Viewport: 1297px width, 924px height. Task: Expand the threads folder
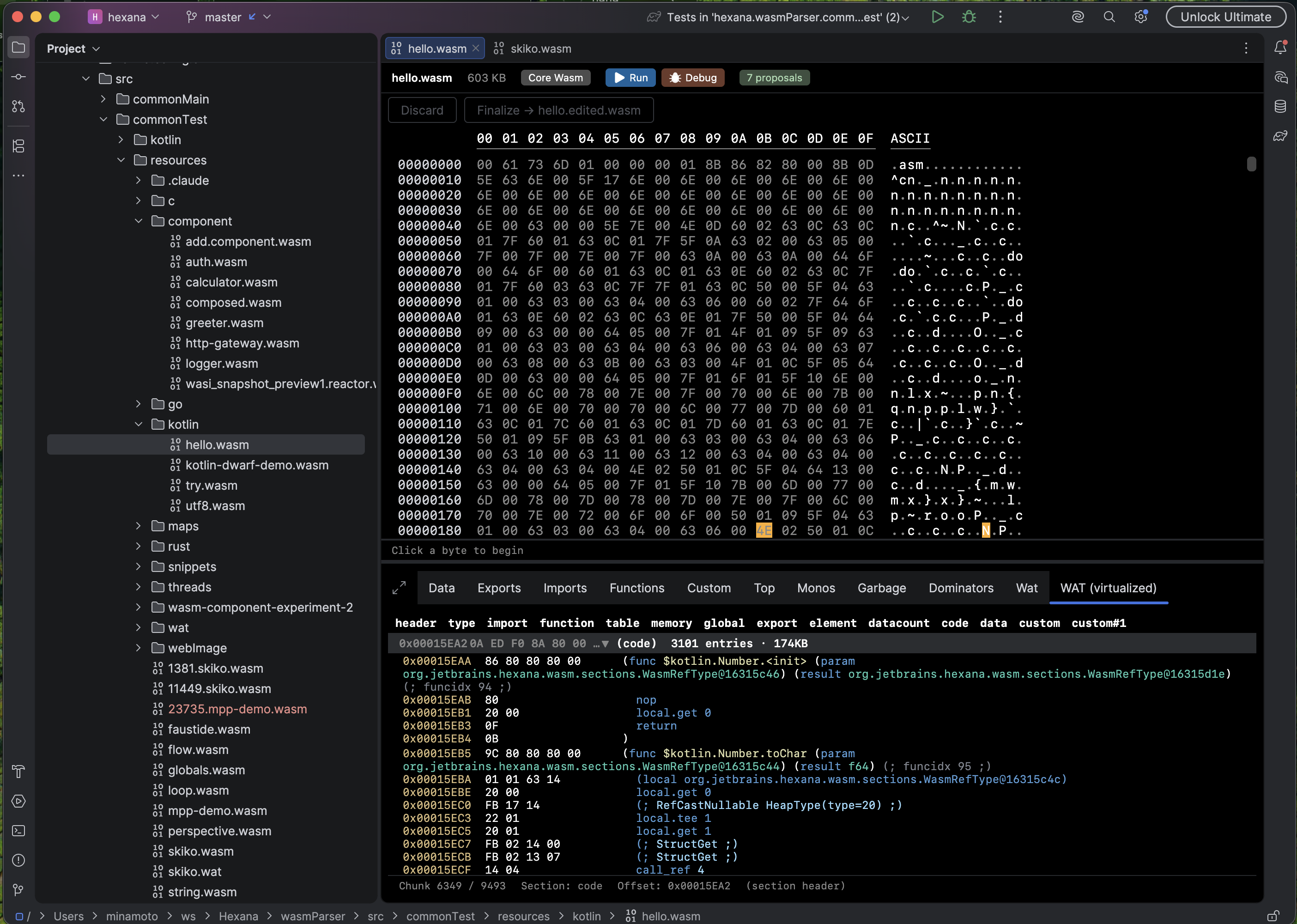pyautogui.click(x=138, y=587)
